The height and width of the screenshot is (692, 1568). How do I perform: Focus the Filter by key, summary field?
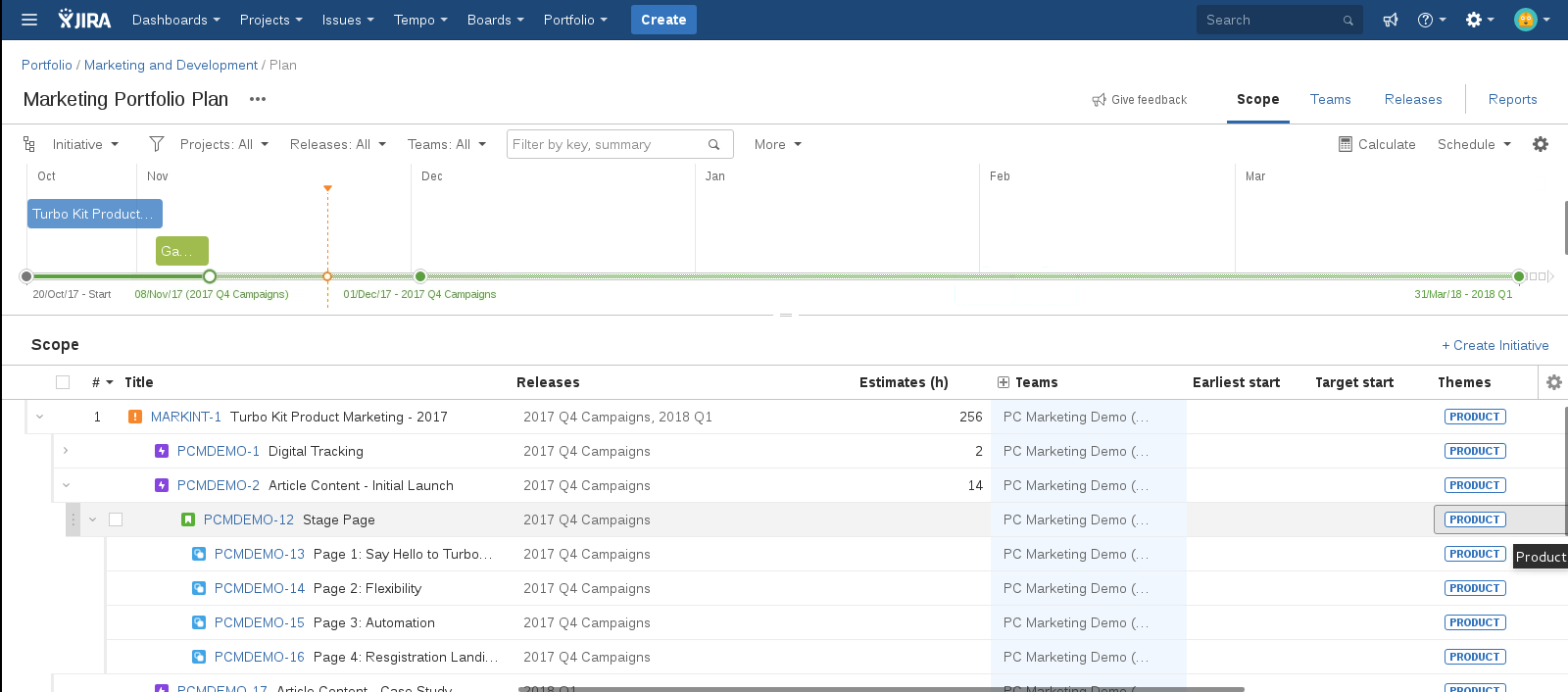(620, 144)
